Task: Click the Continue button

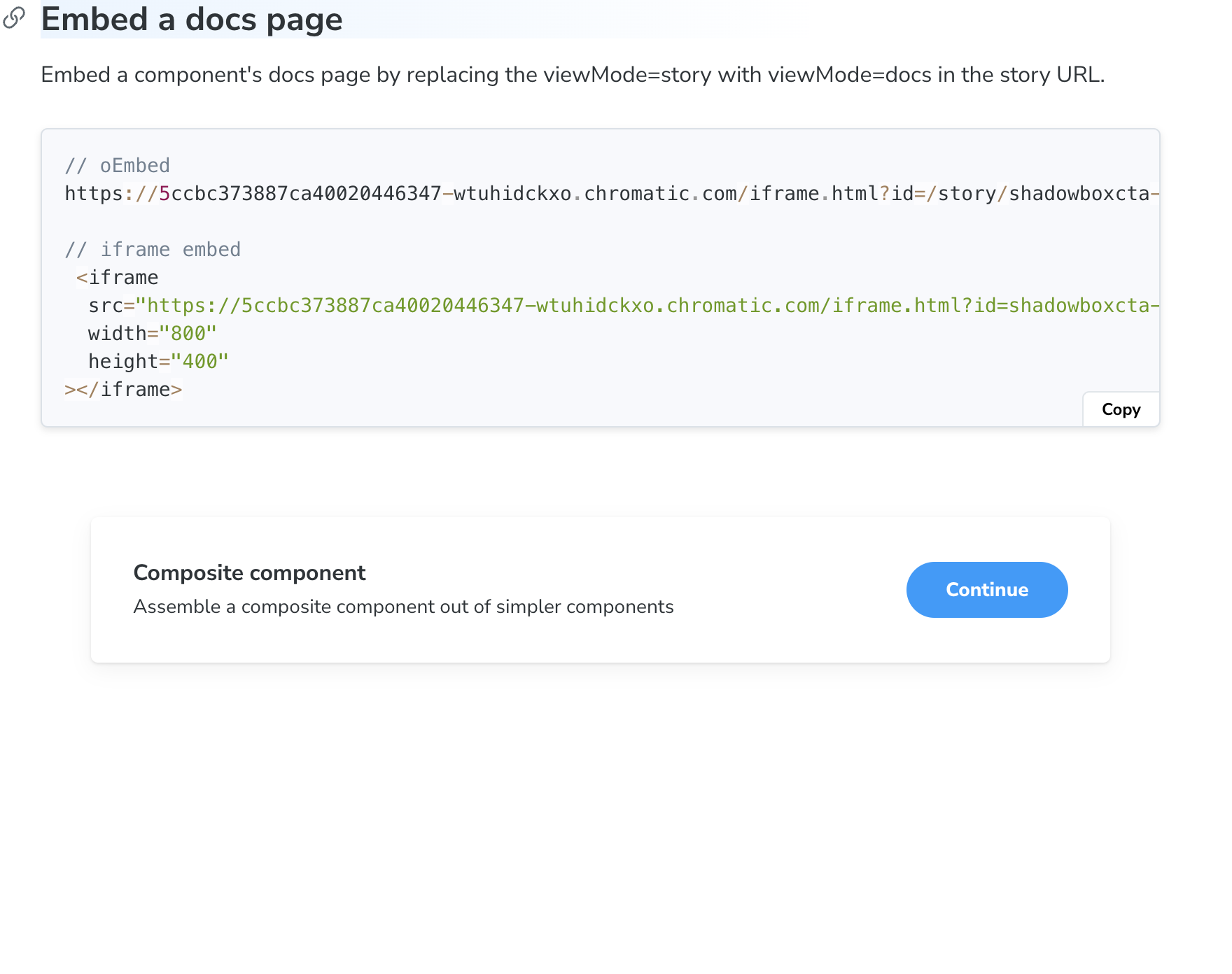Action: point(986,590)
